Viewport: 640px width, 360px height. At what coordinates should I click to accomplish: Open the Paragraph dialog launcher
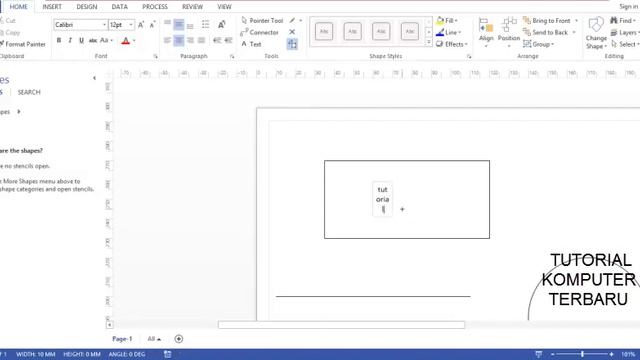[232, 57]
